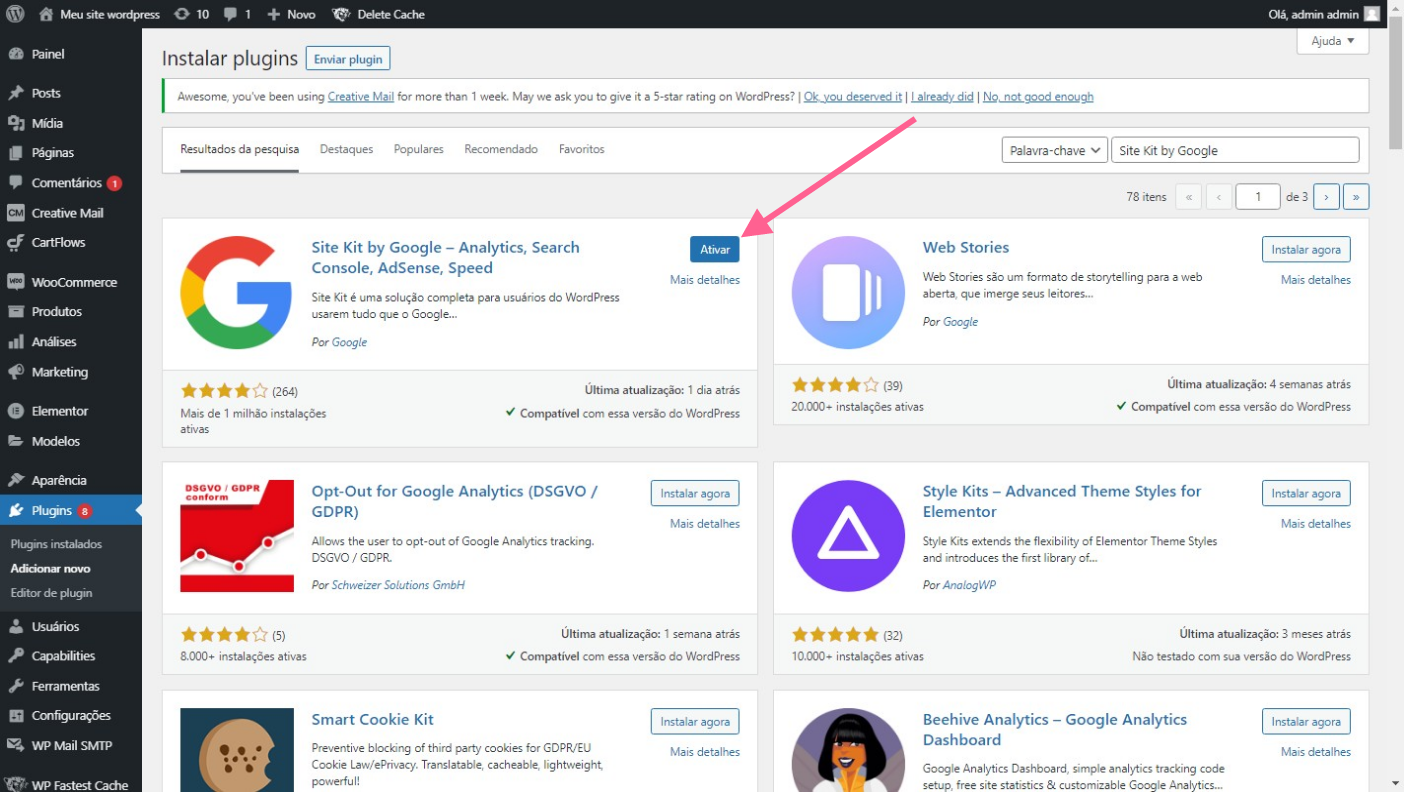This screenshot has width=1404, height=792.
Task: Click the admin avatar icon
Action: pos(1372,14)
